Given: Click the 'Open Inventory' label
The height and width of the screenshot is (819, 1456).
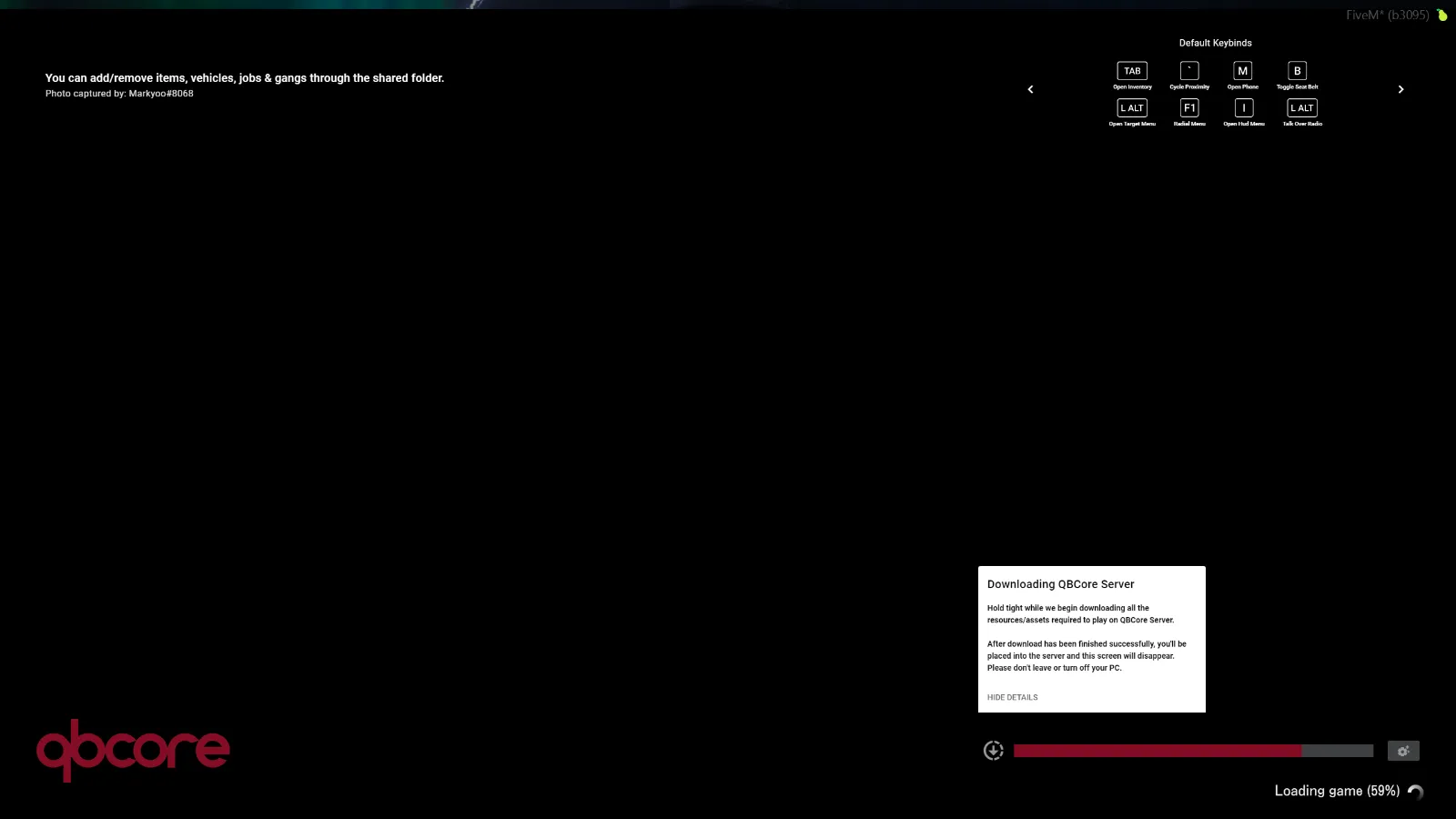Looking at the screenshot, I should pos(1132,87).
